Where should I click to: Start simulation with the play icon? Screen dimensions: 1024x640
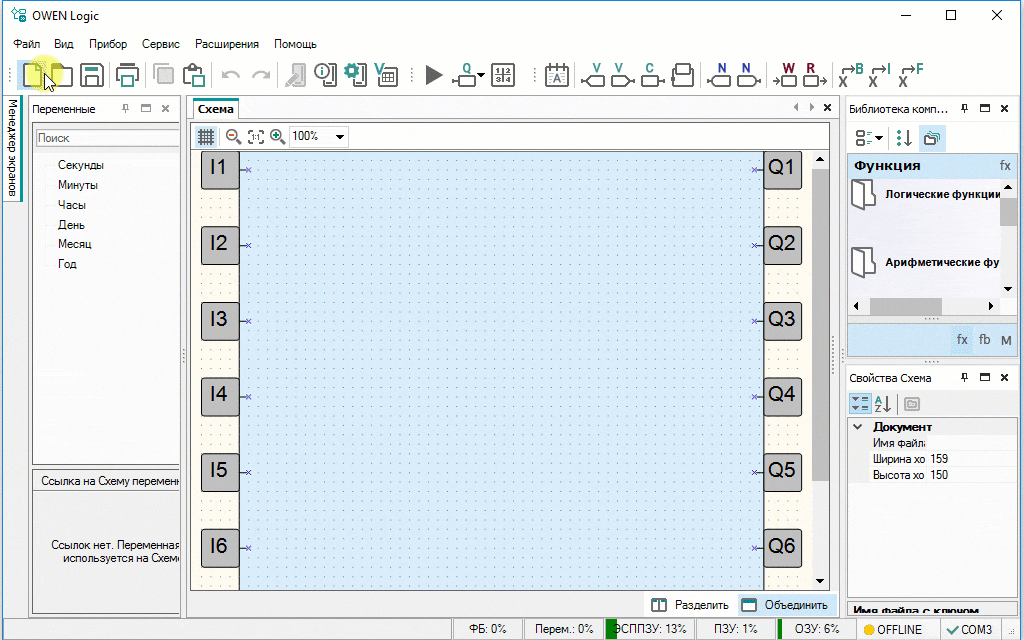pos(433,75)
